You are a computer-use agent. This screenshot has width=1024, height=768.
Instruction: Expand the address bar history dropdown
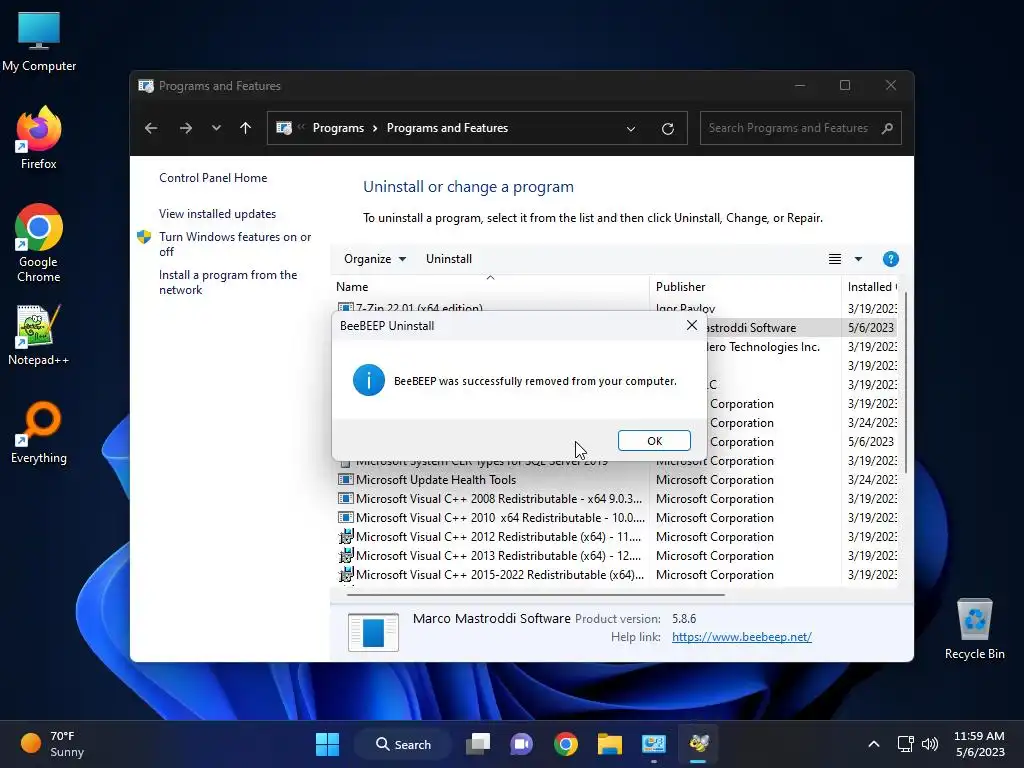coord(631,129)
